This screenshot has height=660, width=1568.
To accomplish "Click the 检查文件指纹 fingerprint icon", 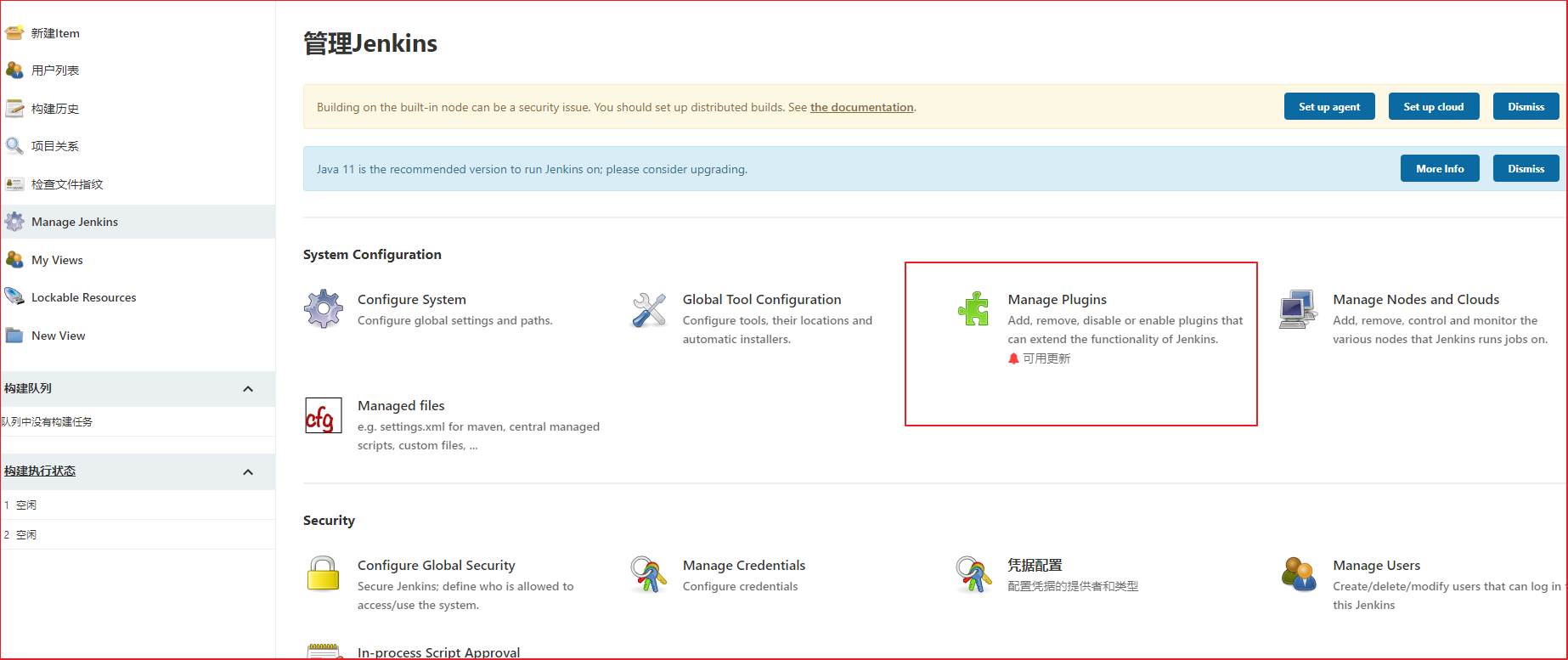I will tap(14, 183).
